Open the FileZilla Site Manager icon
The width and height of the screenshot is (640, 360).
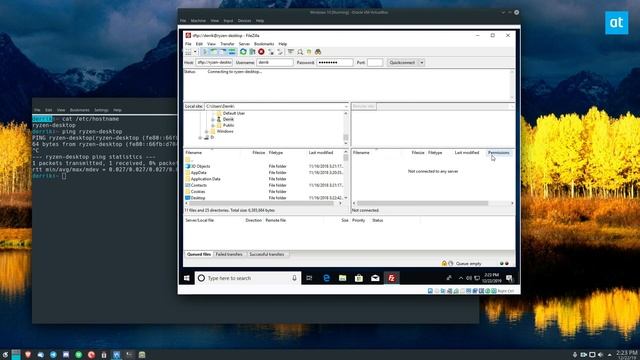[x=188, y=52]
